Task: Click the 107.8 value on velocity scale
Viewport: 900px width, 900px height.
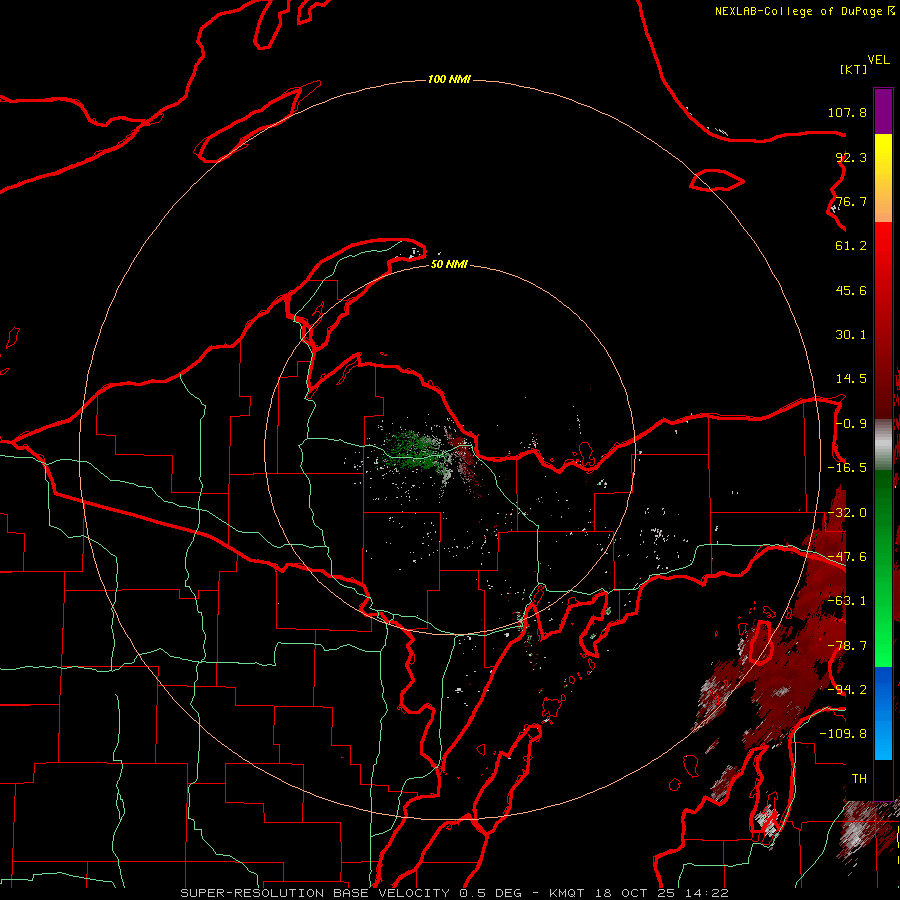Action: [847, 112]
